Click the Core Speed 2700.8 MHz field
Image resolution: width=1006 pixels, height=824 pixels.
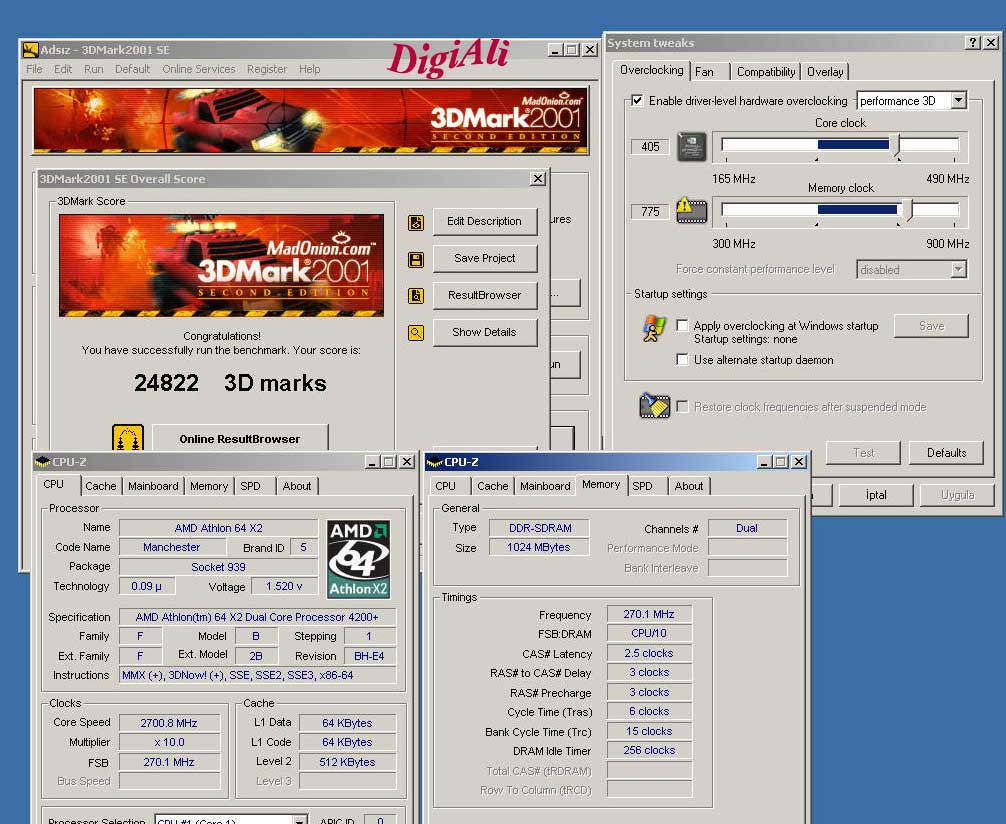[x=169, y=723]
